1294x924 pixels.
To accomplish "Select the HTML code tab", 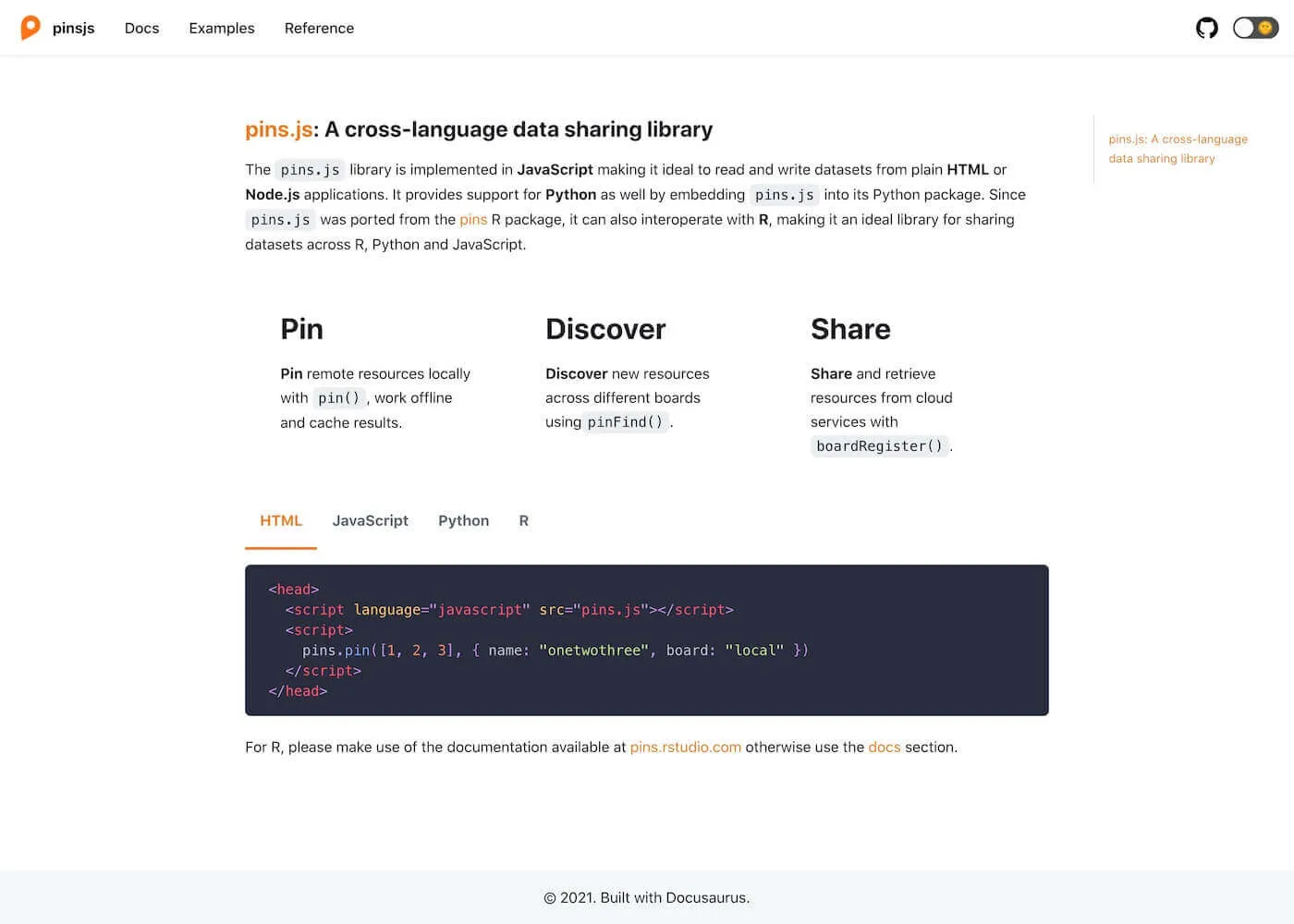I will (x=281, y=521).
